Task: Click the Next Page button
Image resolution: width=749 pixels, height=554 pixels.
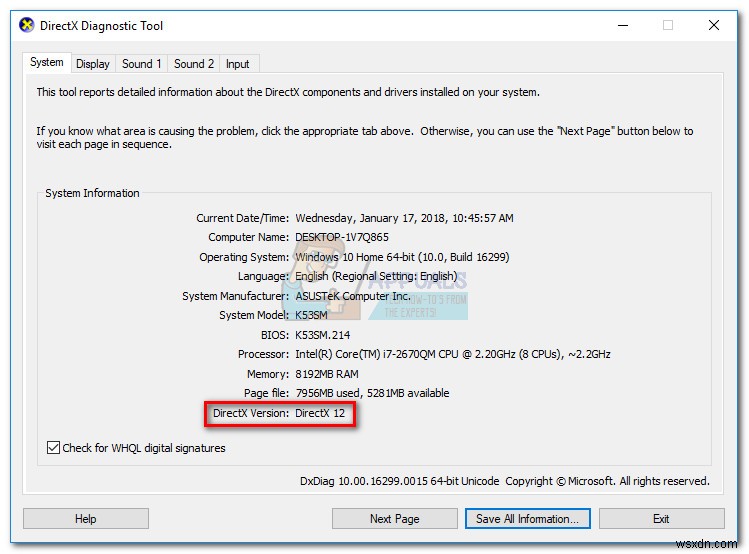Action: (x=395, y=519)
